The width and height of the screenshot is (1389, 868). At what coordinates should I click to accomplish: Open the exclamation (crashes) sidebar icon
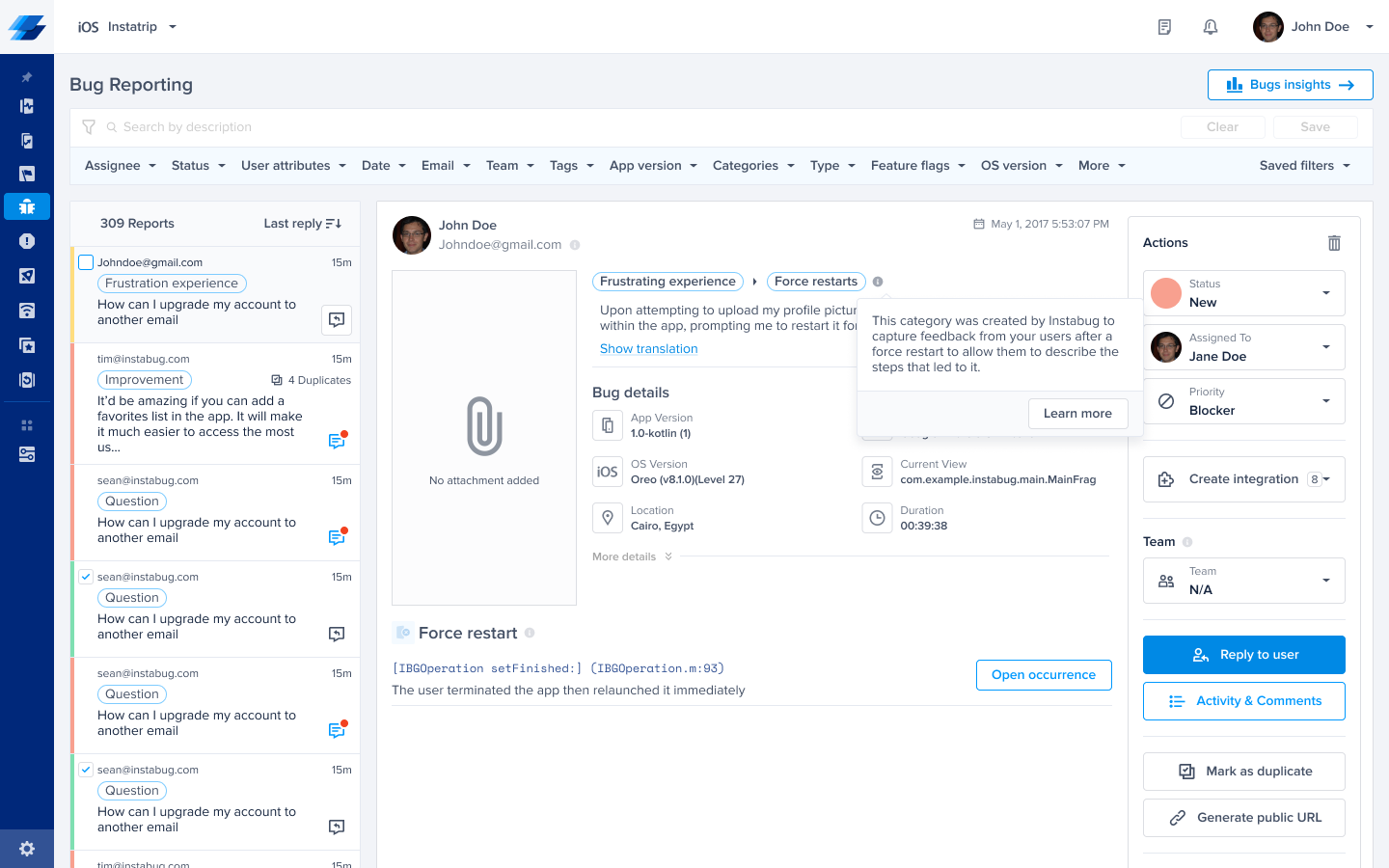(x=27, y=241)
